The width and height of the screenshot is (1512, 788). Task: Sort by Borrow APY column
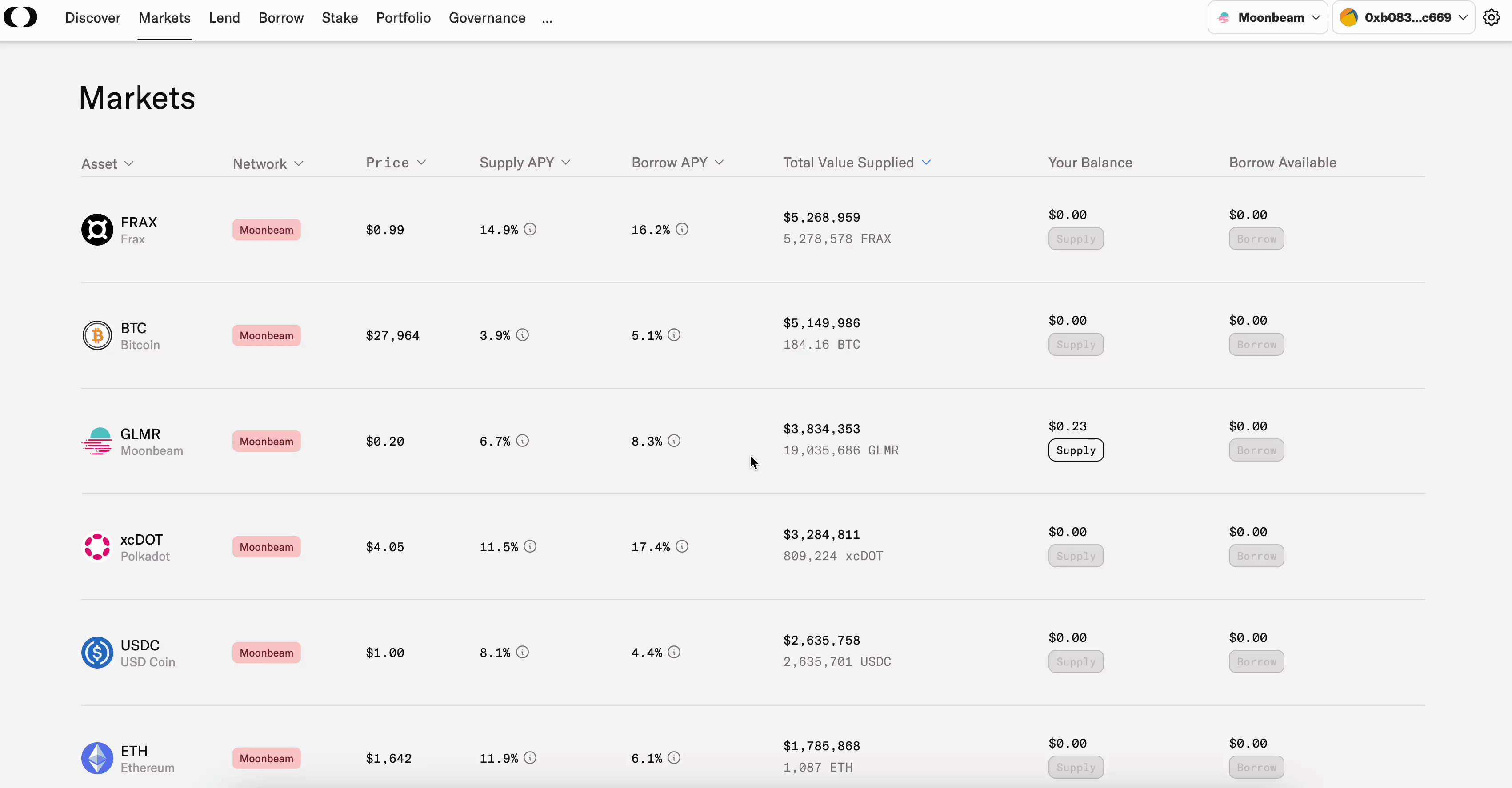[x=677, y=163]
